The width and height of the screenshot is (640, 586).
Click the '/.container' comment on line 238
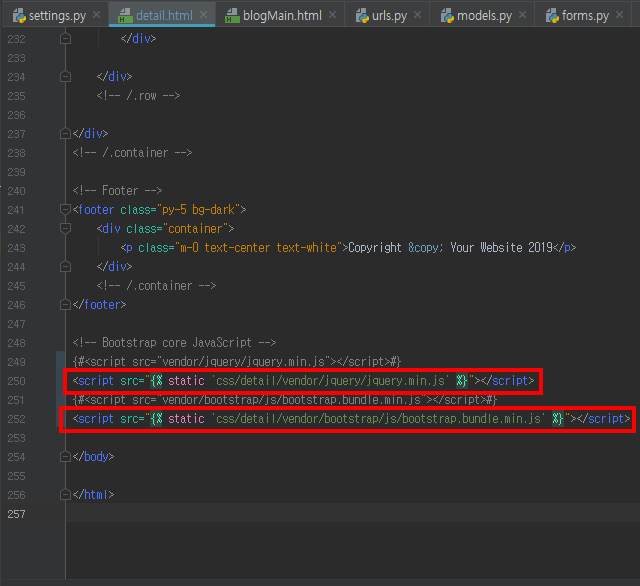coord(132,153)
